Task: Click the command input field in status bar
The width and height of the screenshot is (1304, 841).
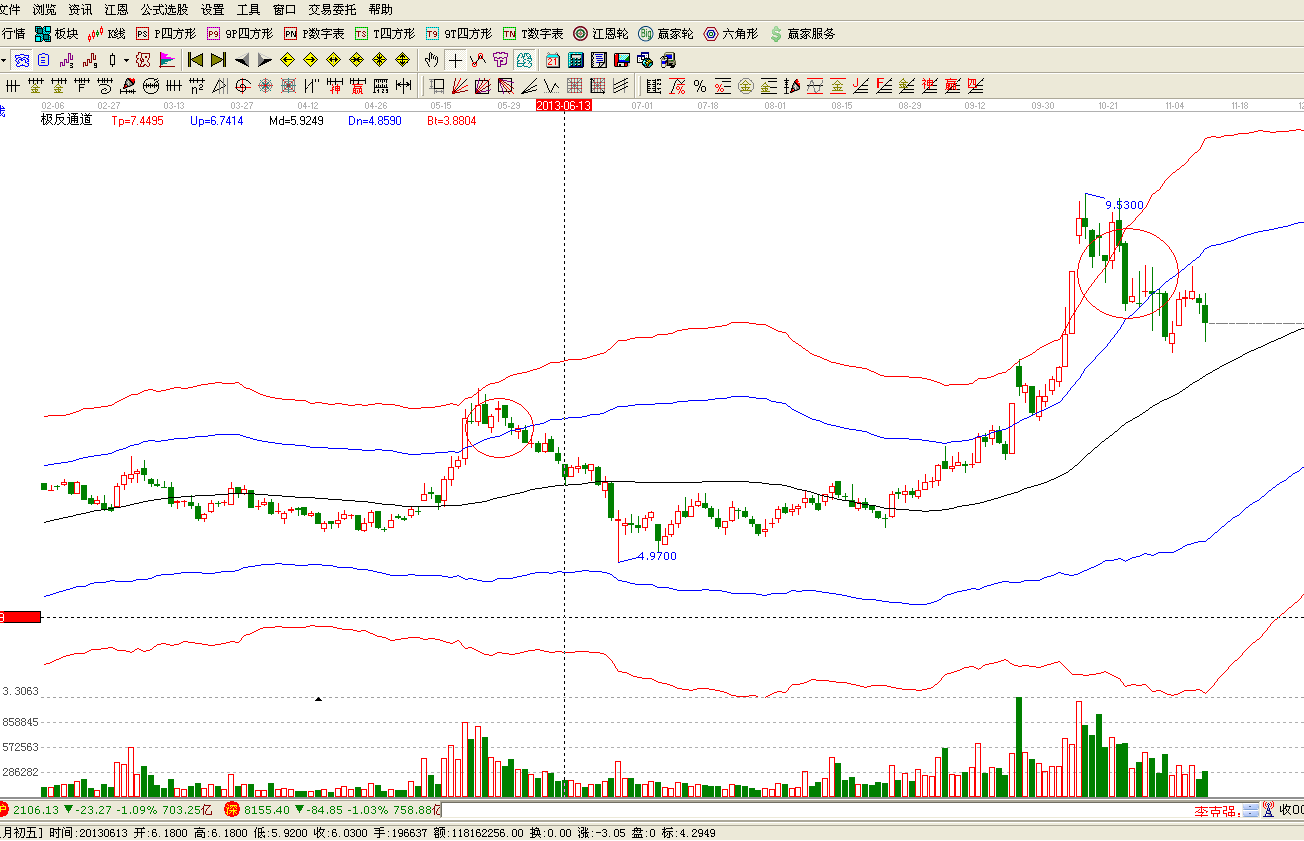Action: click(x=800, y=810)
